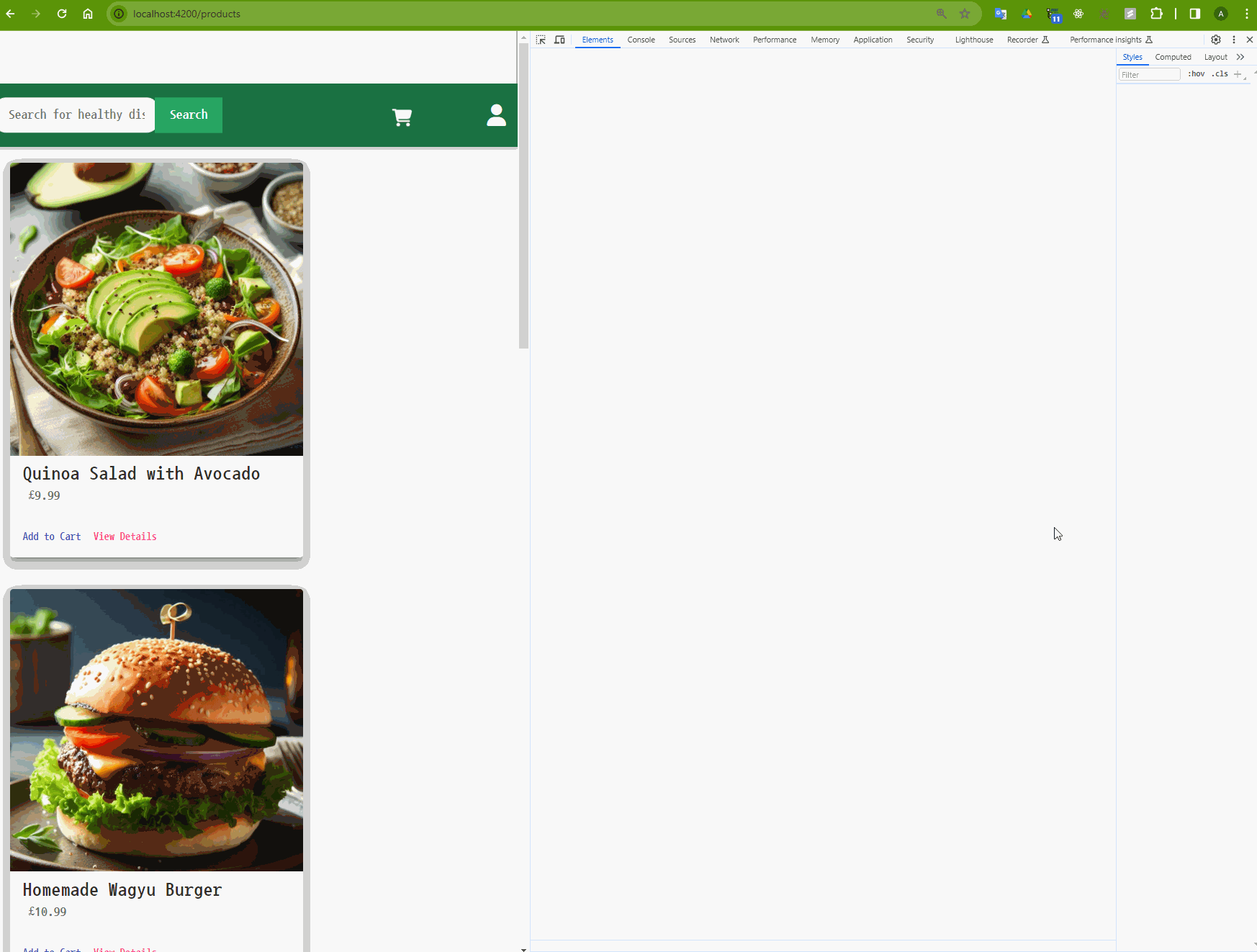Click View Details for Quinoa Salad

[125, 536]
